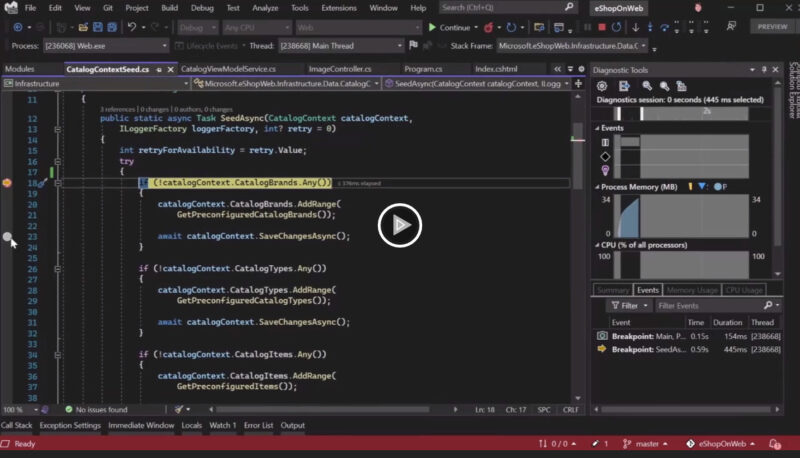Open the Immediate Window tab
800x458 pixels.
[141, 425]
